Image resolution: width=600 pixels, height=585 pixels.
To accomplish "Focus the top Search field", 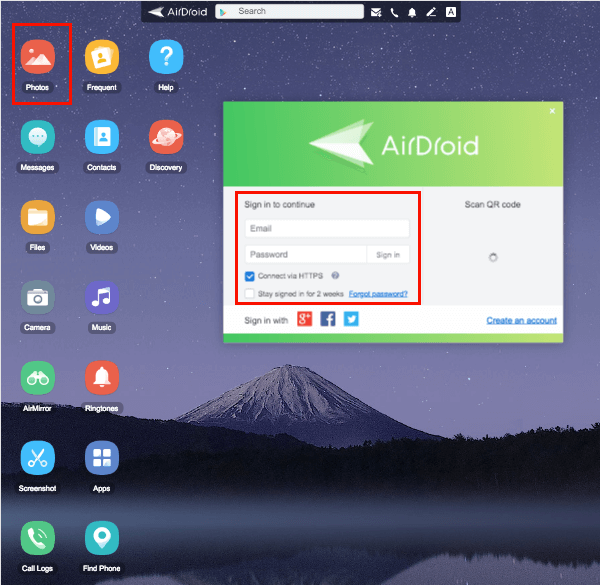I will pyautogui.click(x=289, y=11).
